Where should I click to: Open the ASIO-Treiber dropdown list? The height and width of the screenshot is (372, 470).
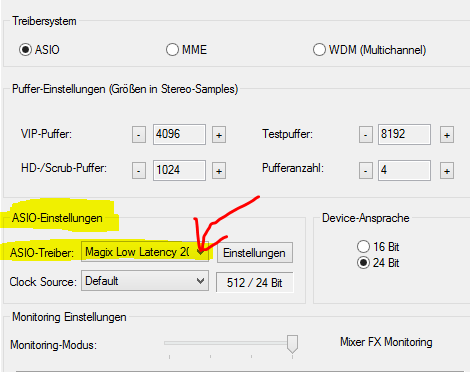coord(145,252)
